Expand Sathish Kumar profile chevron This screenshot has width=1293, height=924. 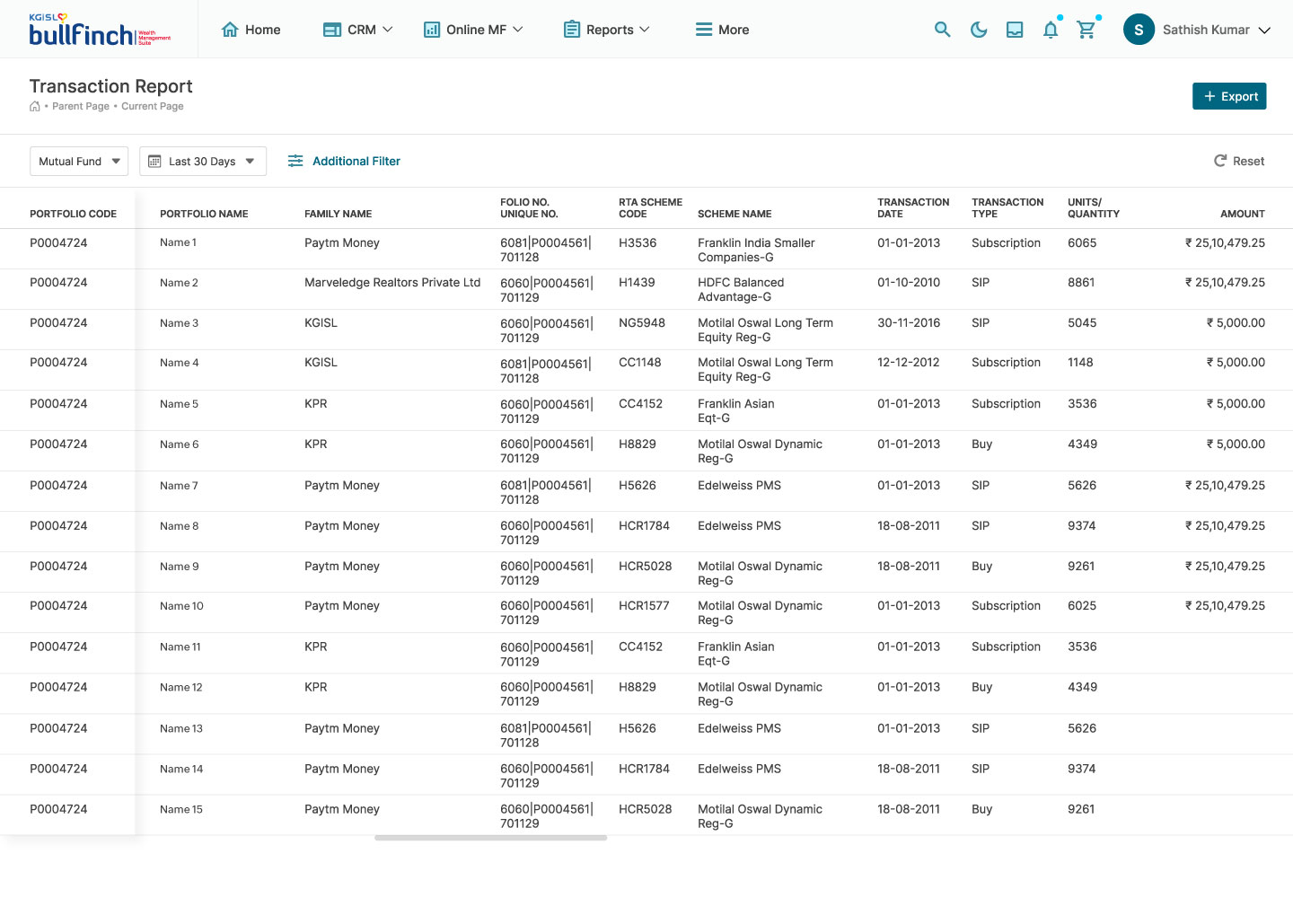pos(1264,31)
